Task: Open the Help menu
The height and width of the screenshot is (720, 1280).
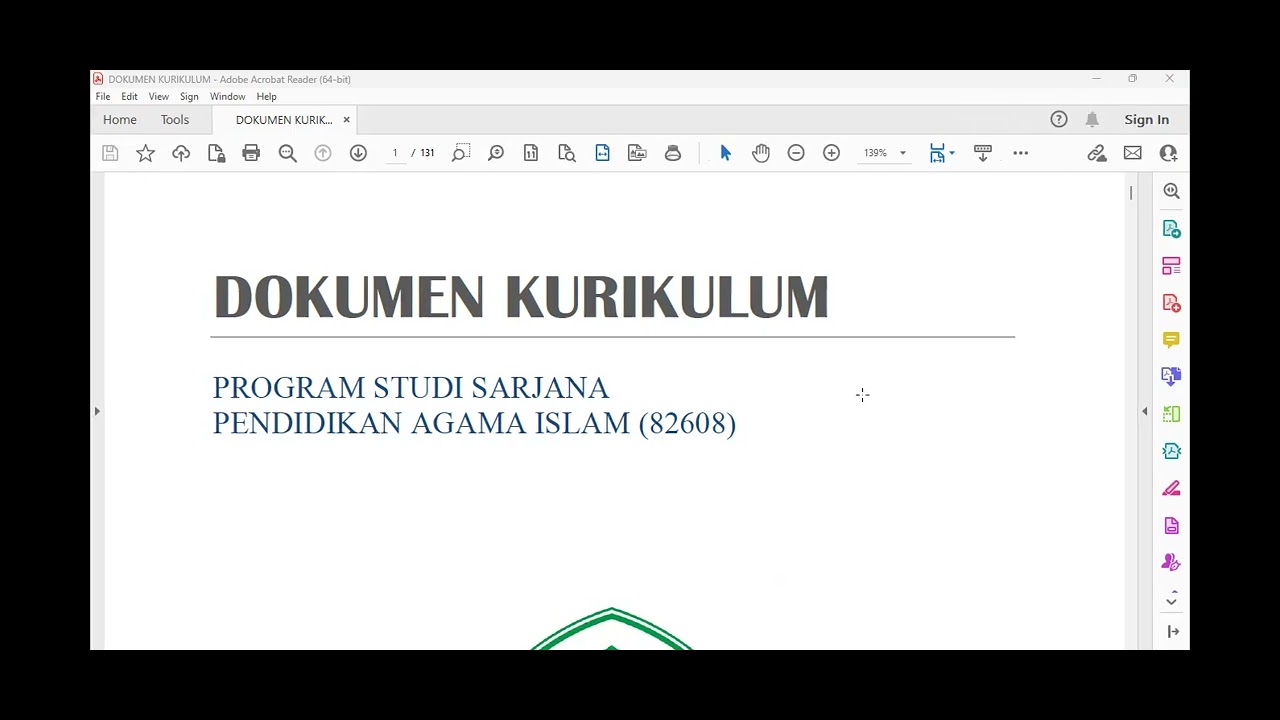Action: coord(266,97)
